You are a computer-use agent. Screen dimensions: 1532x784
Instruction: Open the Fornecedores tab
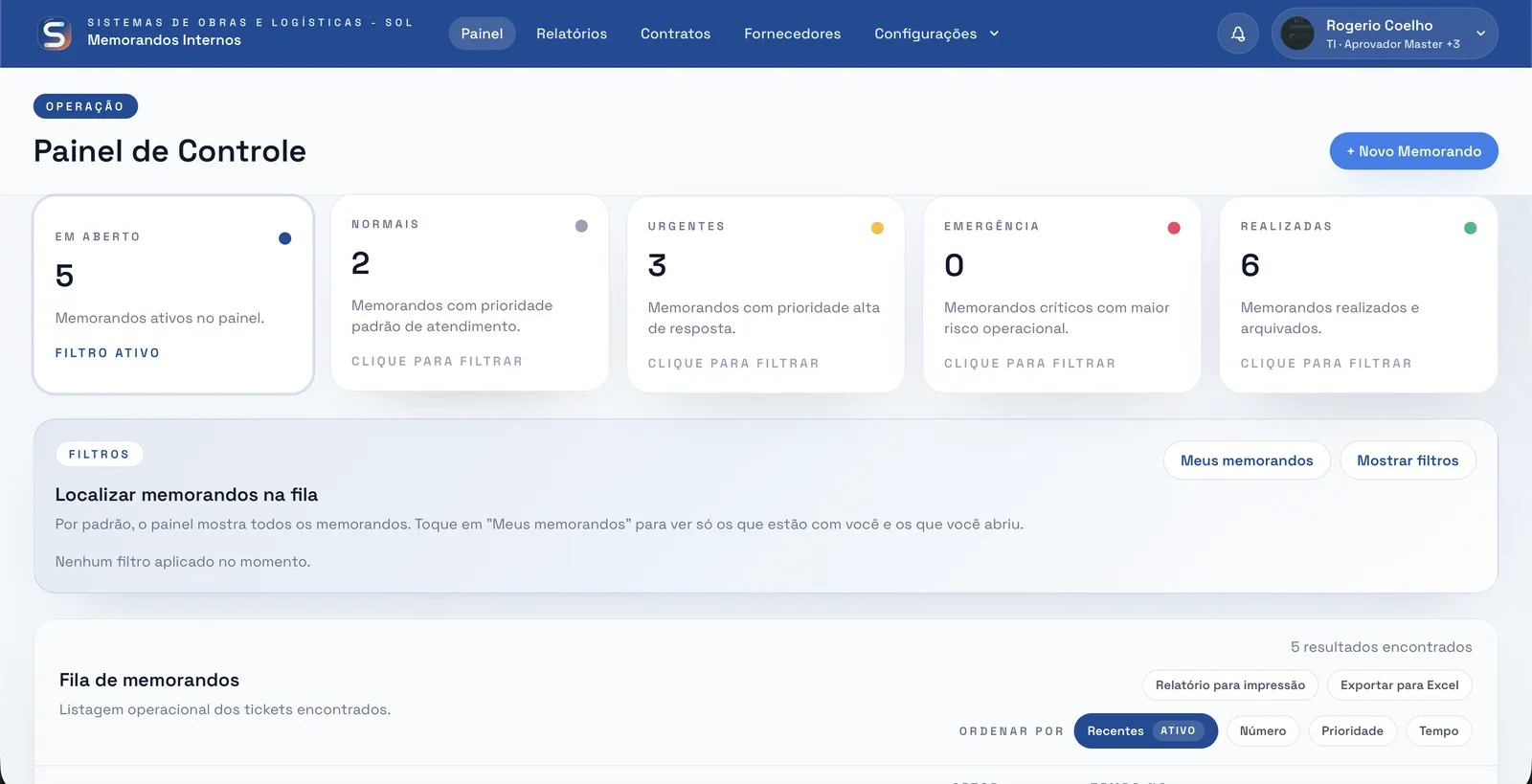(x=792, y=34)
